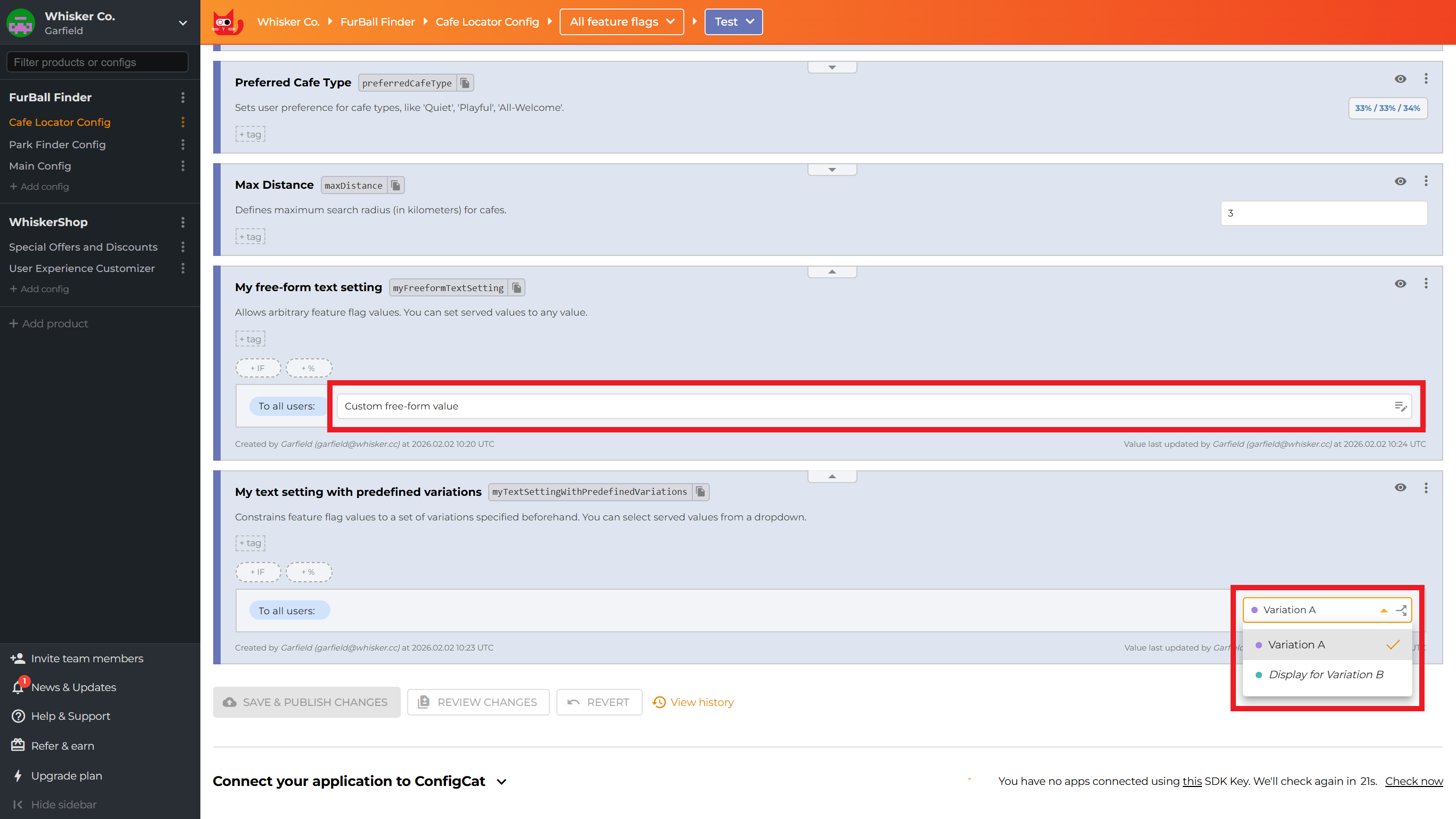The height and width of the screenshot is (819, 1456).
Task: Open kebab menu for Max Distance setting
Action: point(1426,181)
